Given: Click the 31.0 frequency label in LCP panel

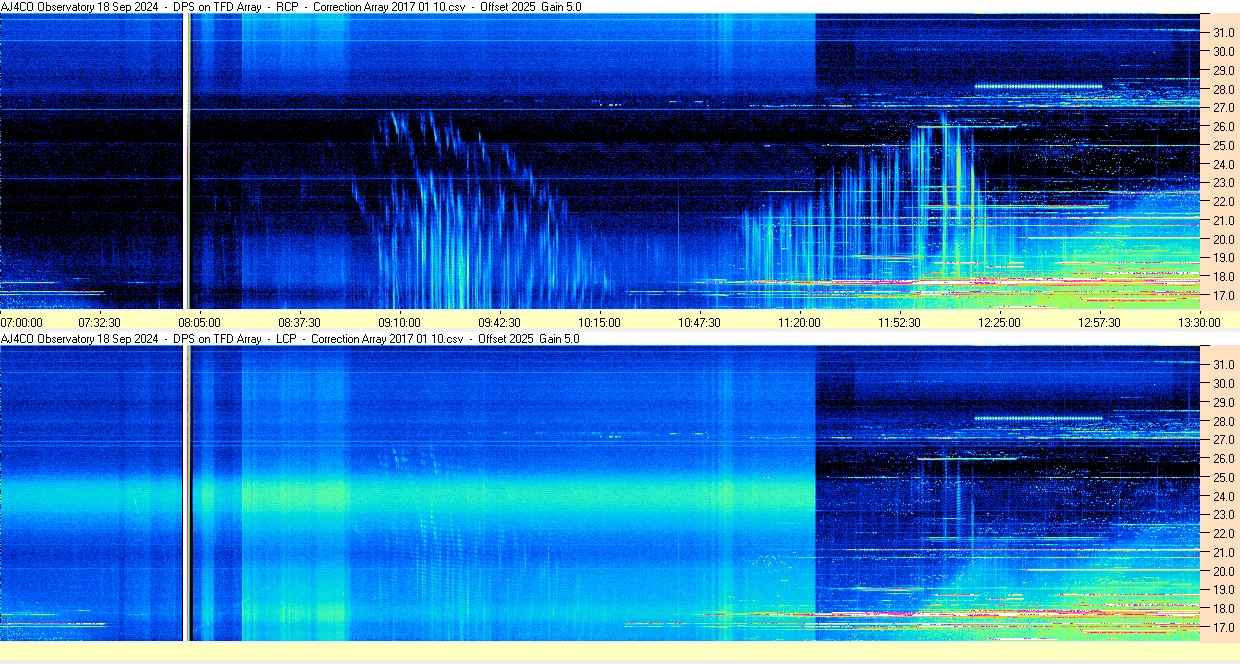Looking at the screenshot, I should coord(1223,364).
